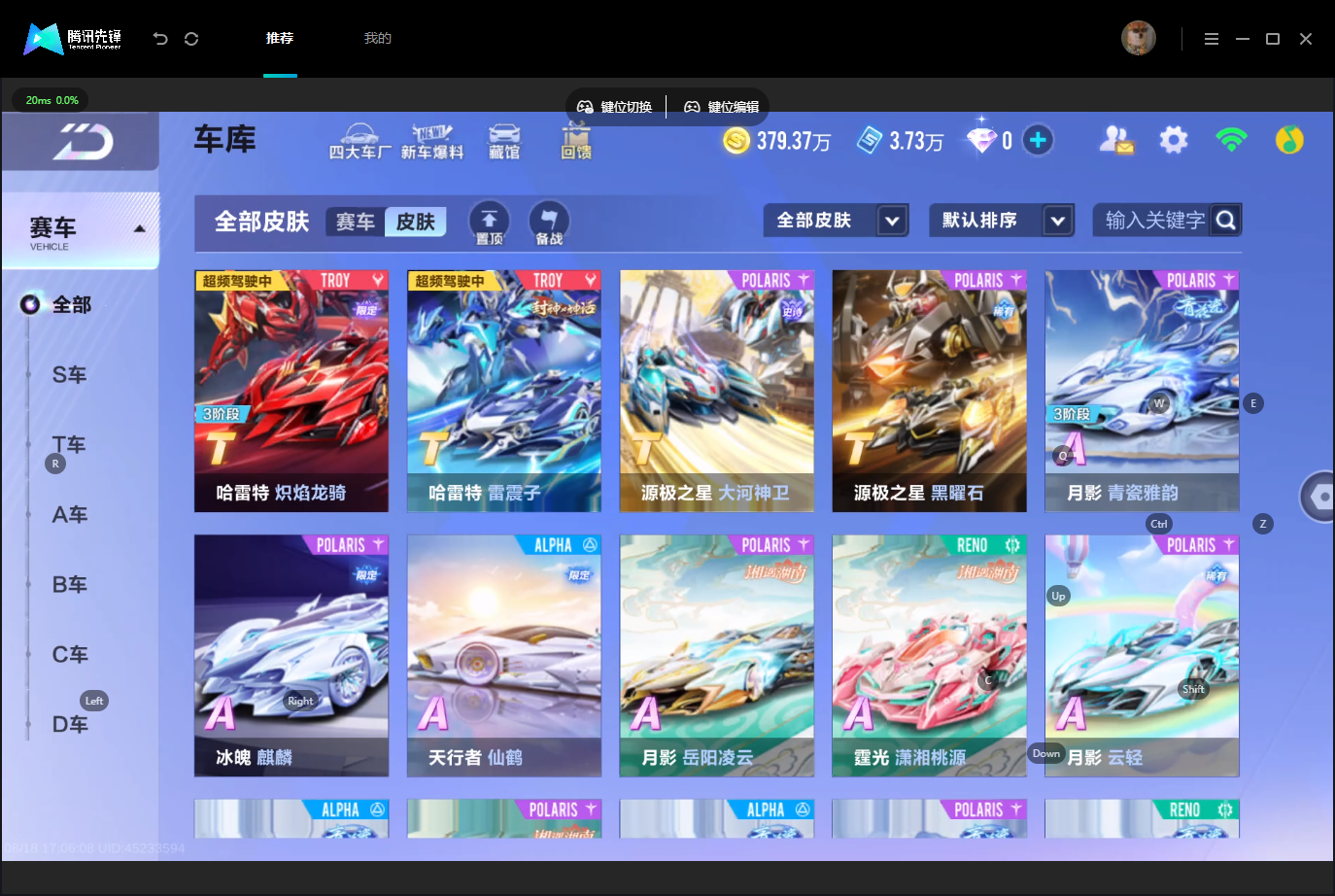Screen dimensions: 1335x896
Task: Click the 3.73万 ticket balance
Action: click(916, 142)
